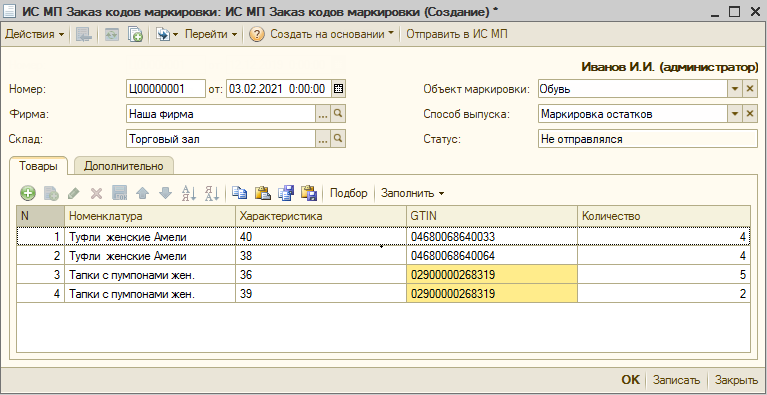Click Туфли женские Амели in row 1
This screenshot has height=395, width=767.
pos(150,237)
